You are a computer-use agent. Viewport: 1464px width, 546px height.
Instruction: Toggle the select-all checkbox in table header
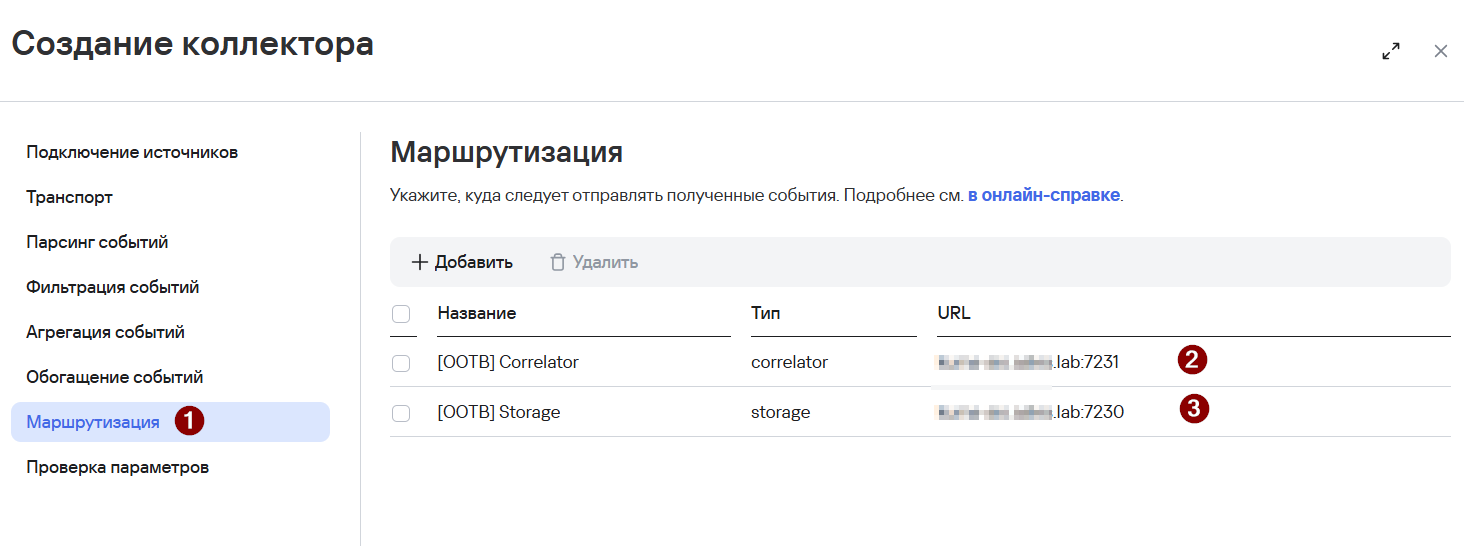coord(401,314)
